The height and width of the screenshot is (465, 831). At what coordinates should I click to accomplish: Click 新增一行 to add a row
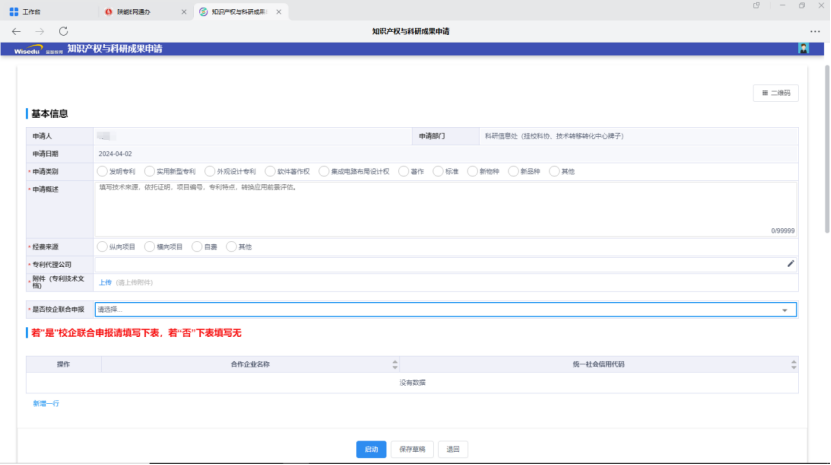point(47,402)
